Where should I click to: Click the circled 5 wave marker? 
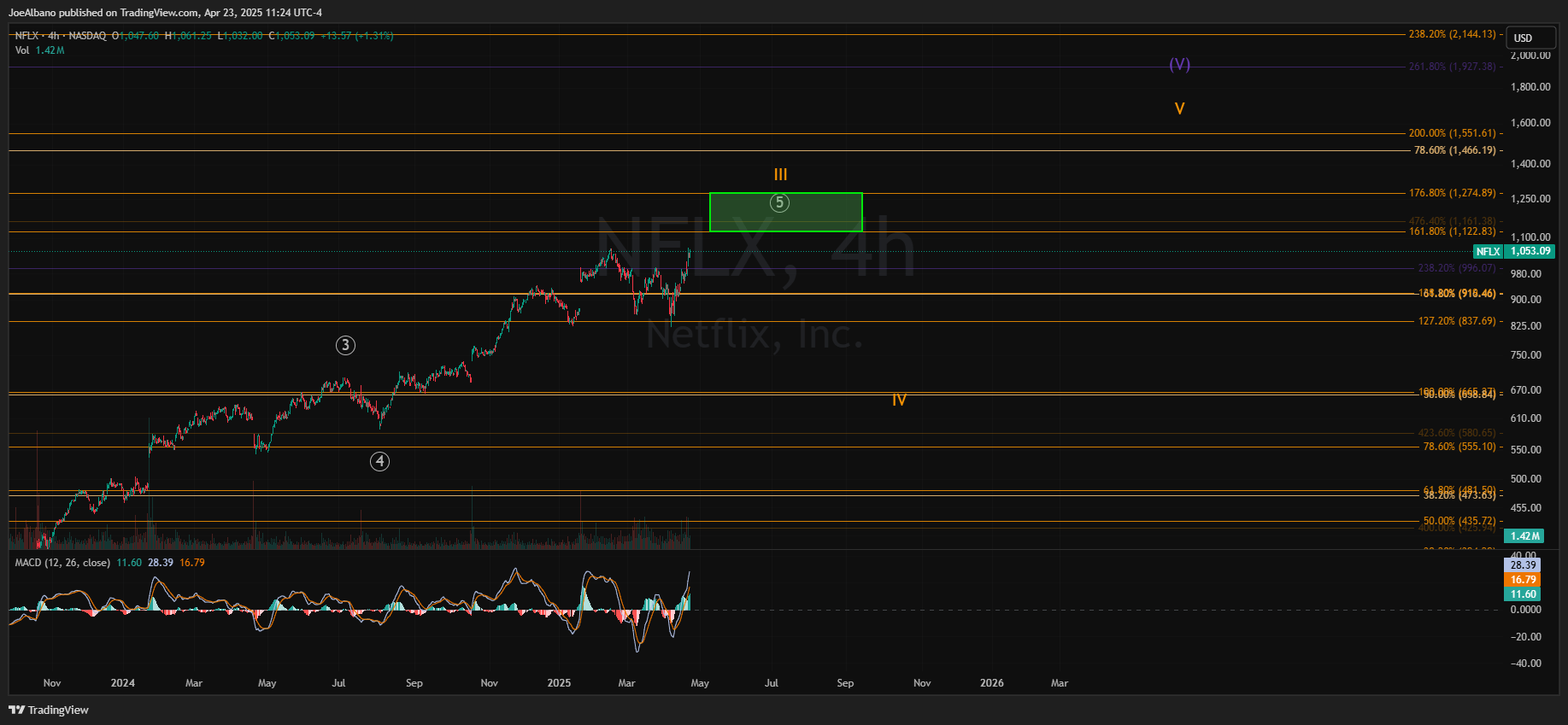point(779,202)
